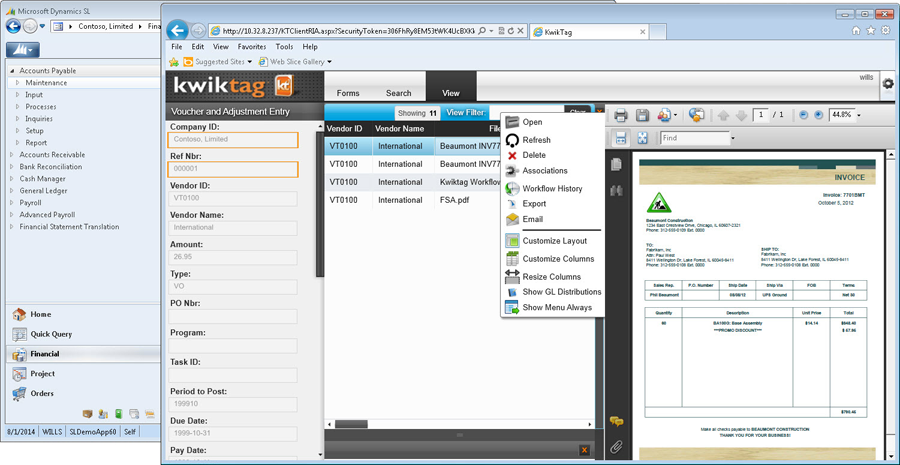Viewport: 900px width, 465px height.
Task: Open Internet Explorer favorites star
Action: (x=871, y=30)
